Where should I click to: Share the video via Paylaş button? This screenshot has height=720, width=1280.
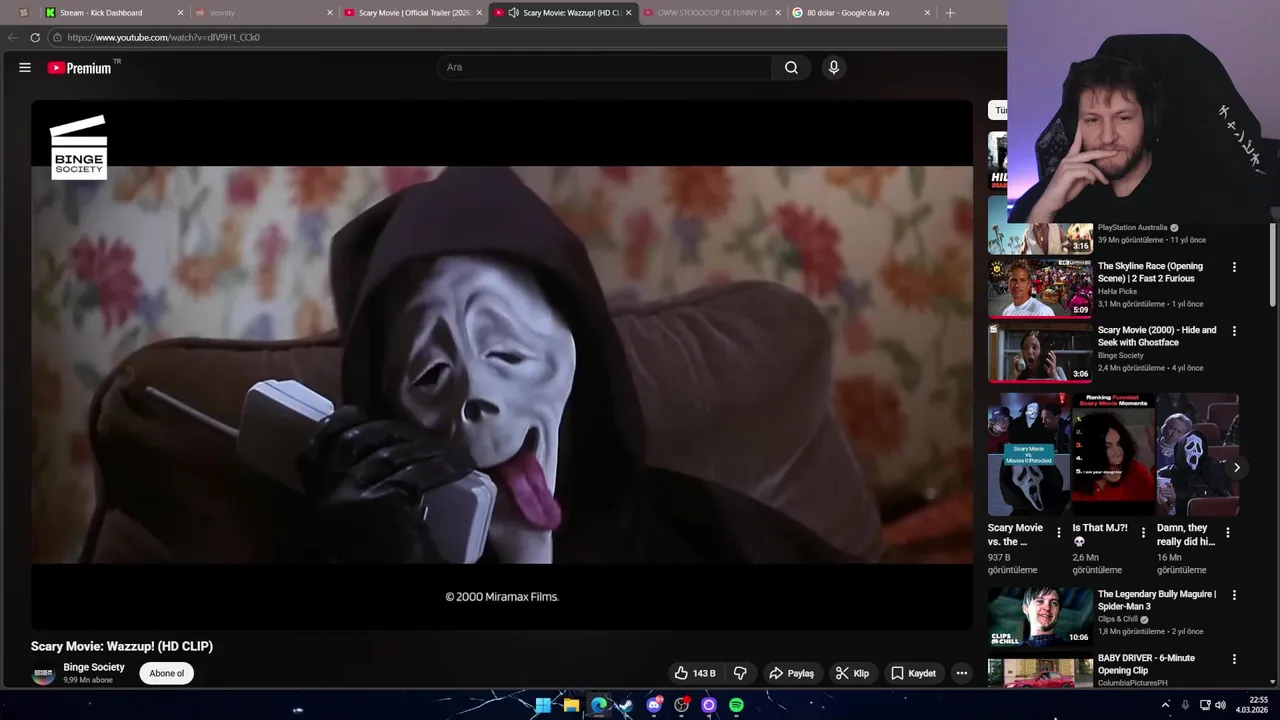point(791,673)
